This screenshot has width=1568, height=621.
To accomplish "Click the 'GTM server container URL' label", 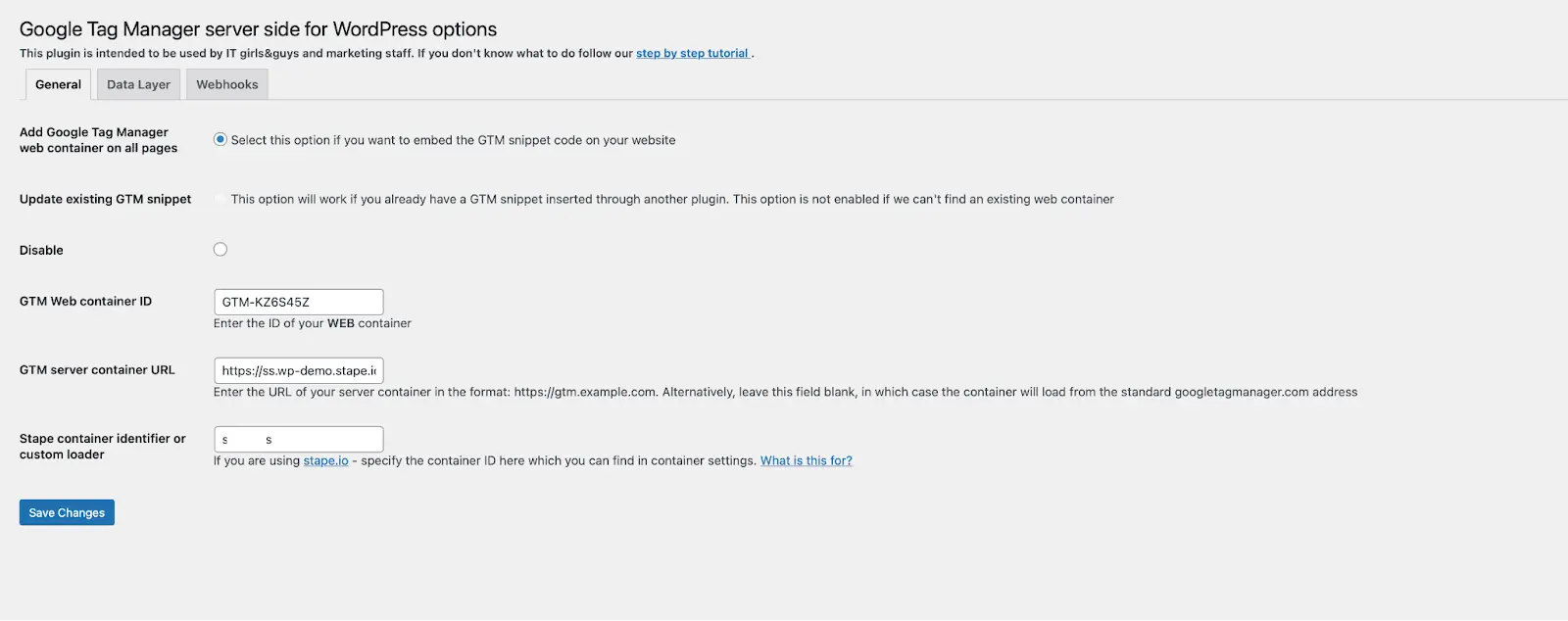I will (97, 369).
